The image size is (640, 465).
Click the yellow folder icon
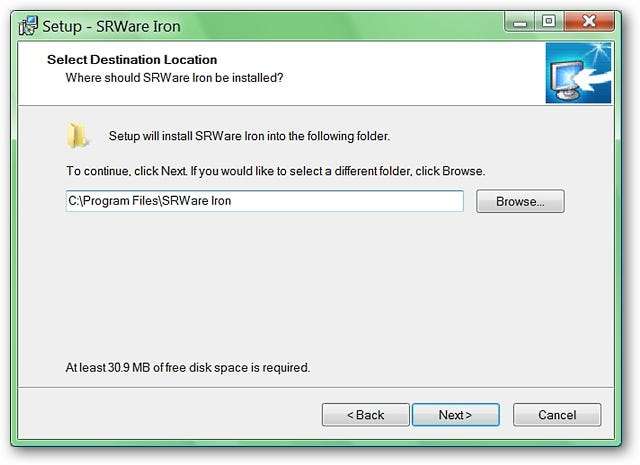tap(78, 135)
